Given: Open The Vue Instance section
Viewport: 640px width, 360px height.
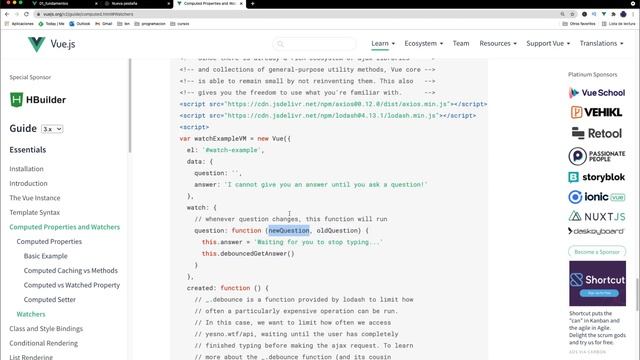Looking at the screenshot, I should tap(35, 198).
